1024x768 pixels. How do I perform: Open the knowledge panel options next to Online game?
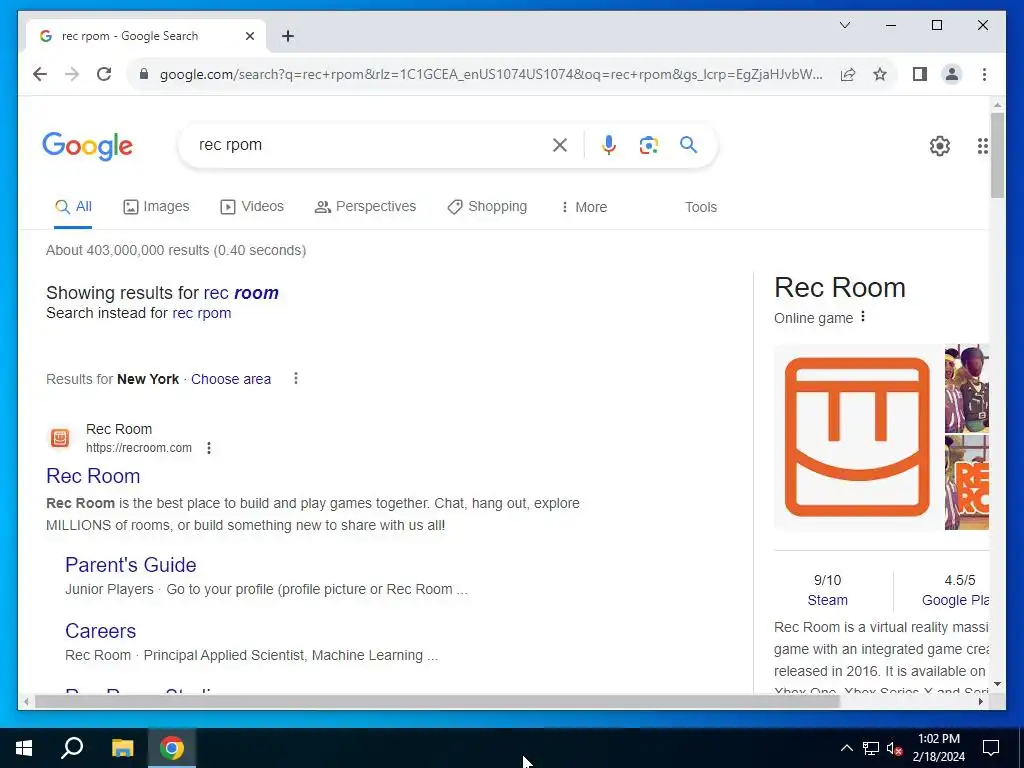(x=863, y=317)
